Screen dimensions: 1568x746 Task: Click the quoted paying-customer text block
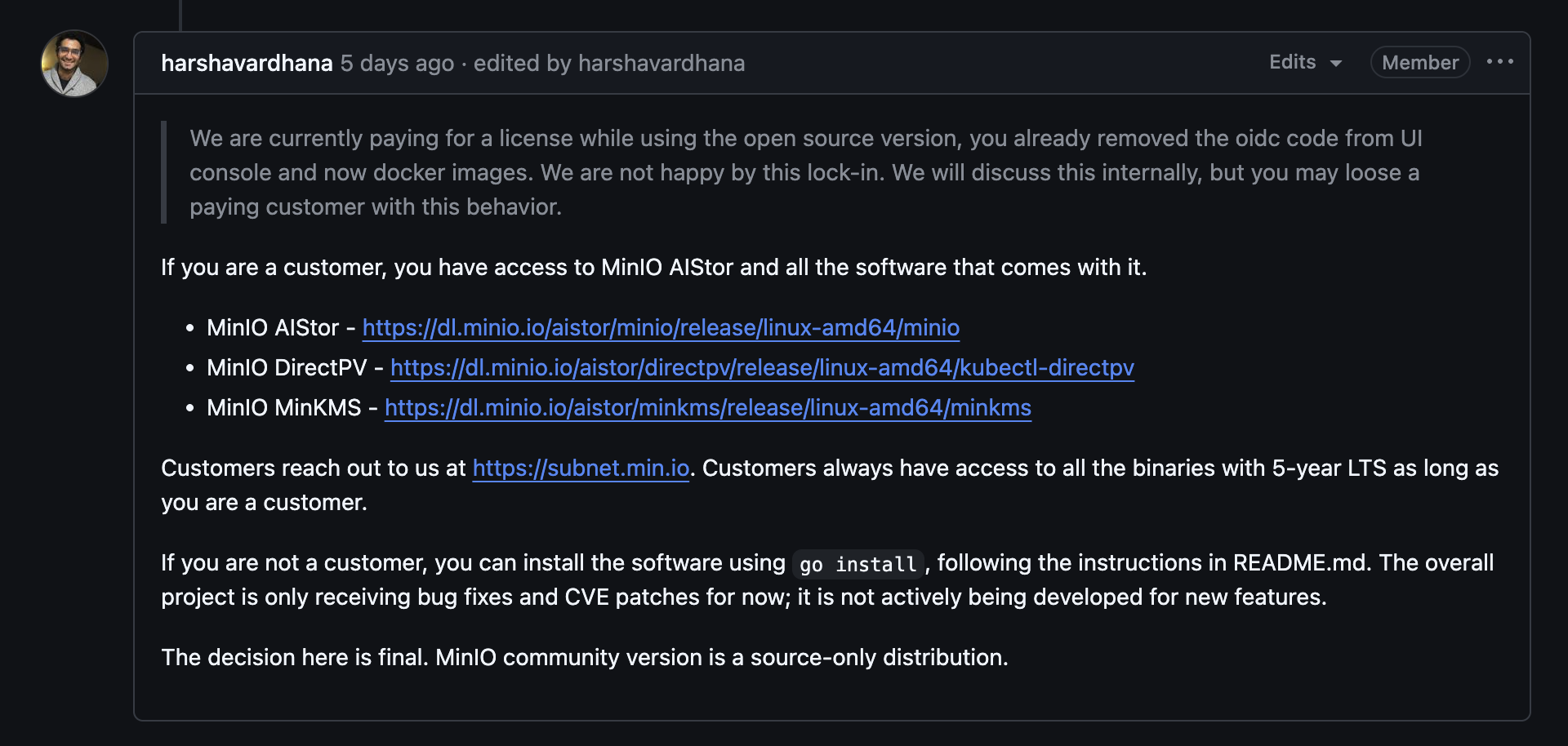pyautogui.click(x=804, y=172)
